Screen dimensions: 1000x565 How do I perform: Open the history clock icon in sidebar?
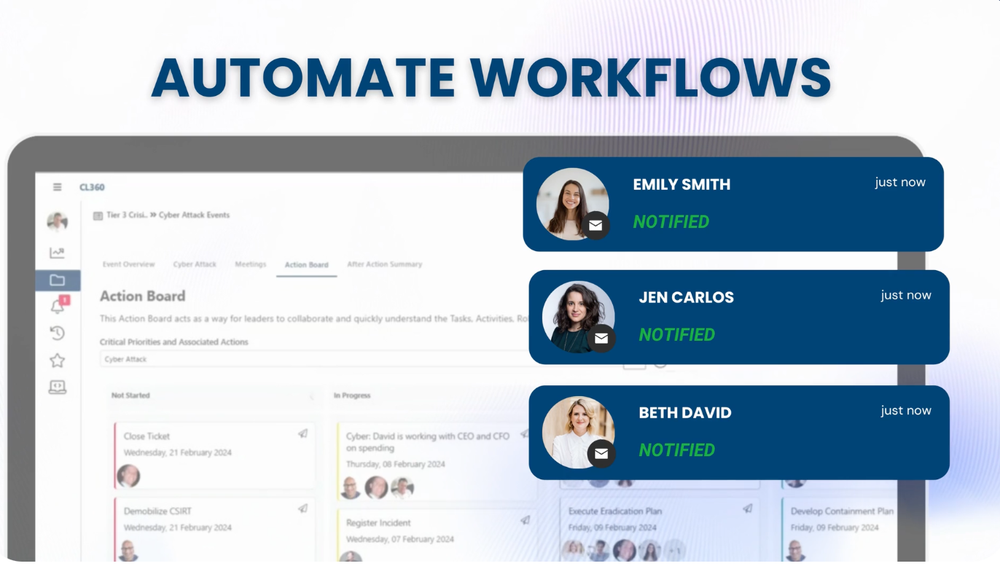[x=57, y=333]
